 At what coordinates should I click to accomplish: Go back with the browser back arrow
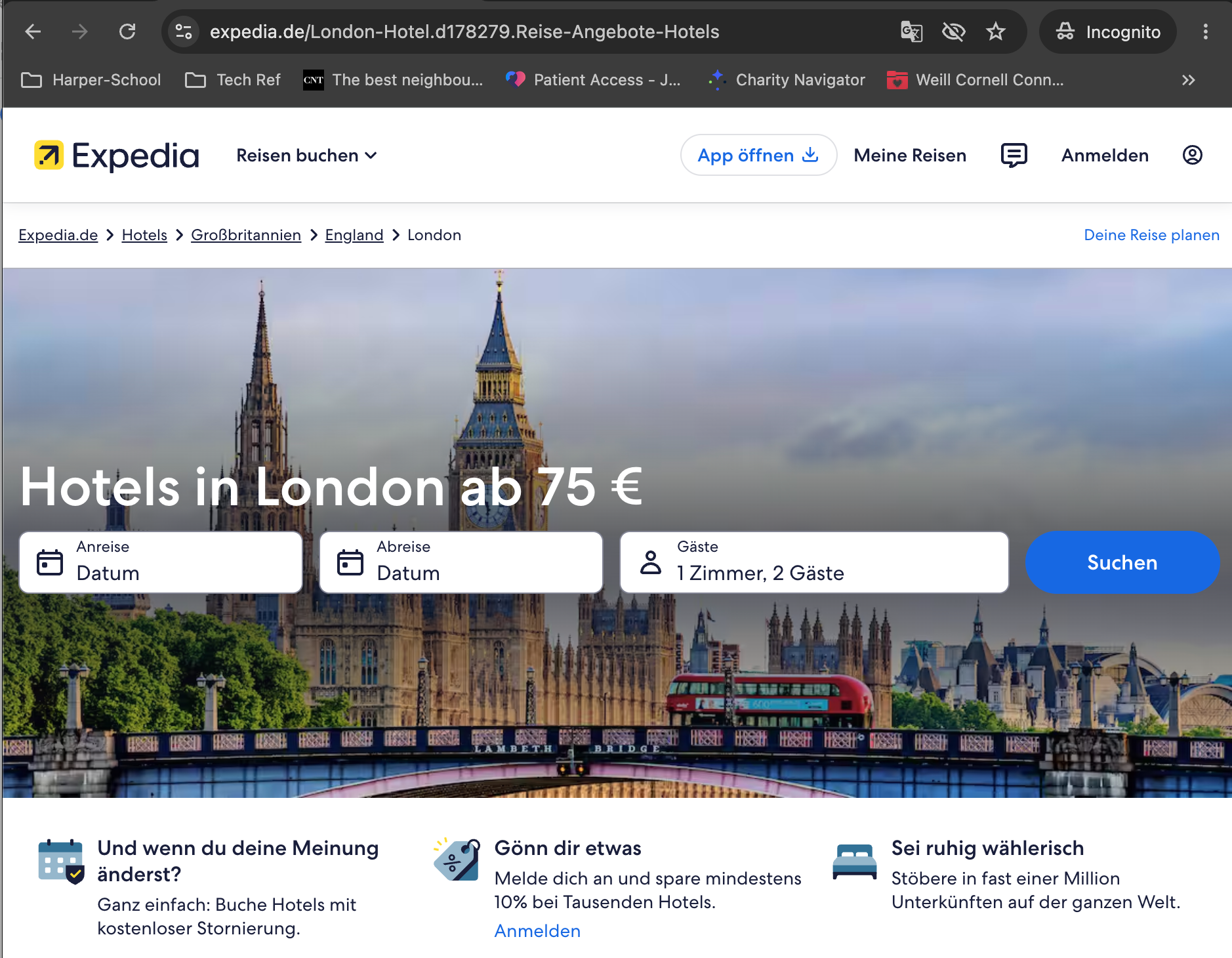(33, 31)
